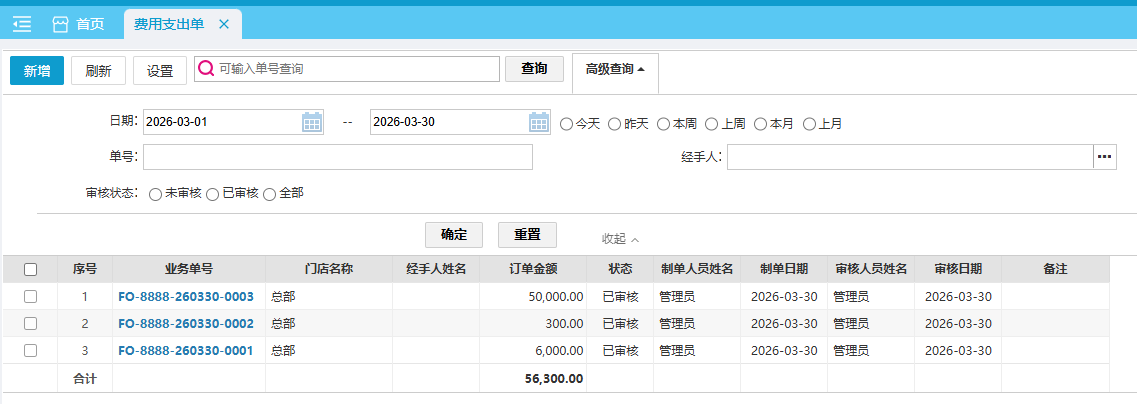Tick the select-all header checkbox
Image resolution: width=1137 pixels, height=404 pixels.
[x=30, y=269]
